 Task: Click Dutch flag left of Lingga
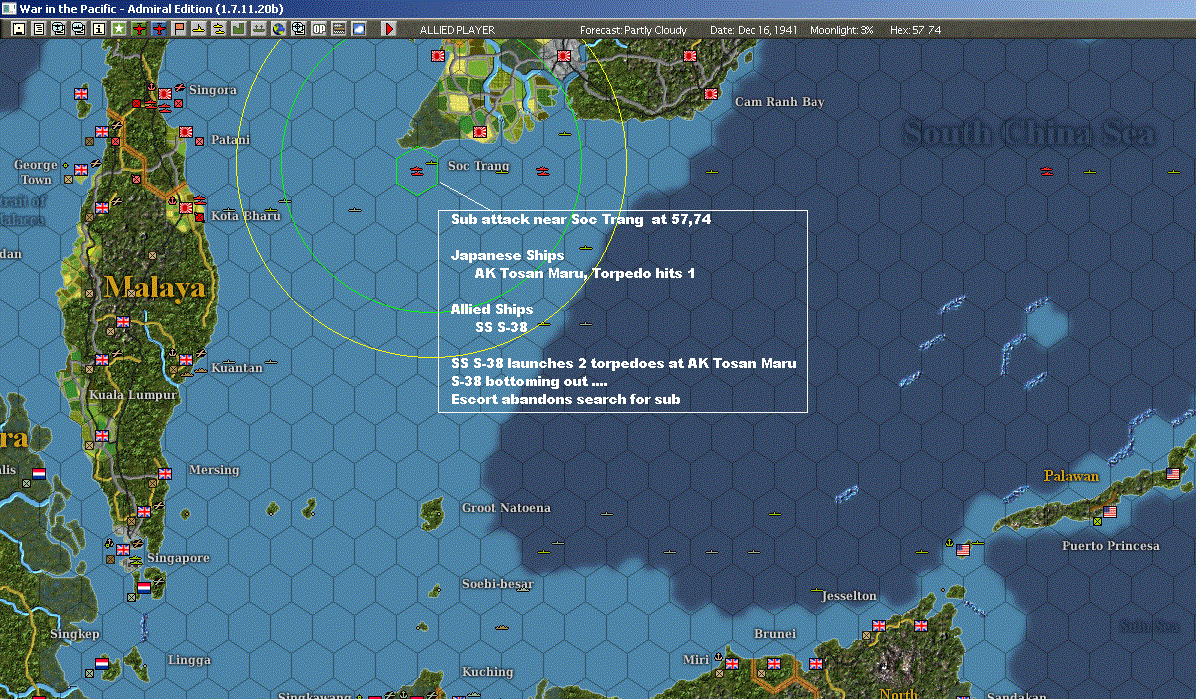101,663
